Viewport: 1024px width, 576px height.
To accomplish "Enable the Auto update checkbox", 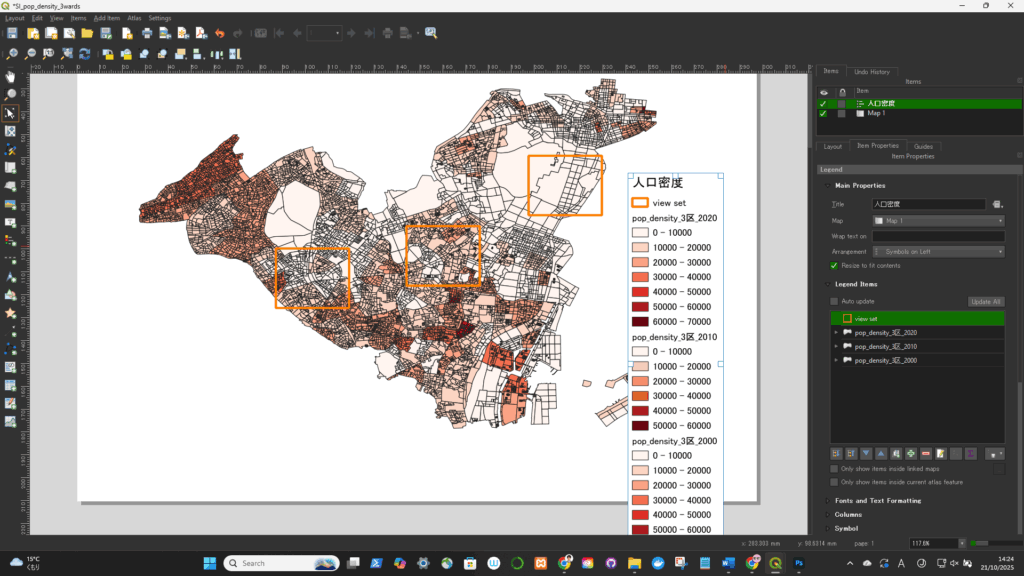I will 834,301.
